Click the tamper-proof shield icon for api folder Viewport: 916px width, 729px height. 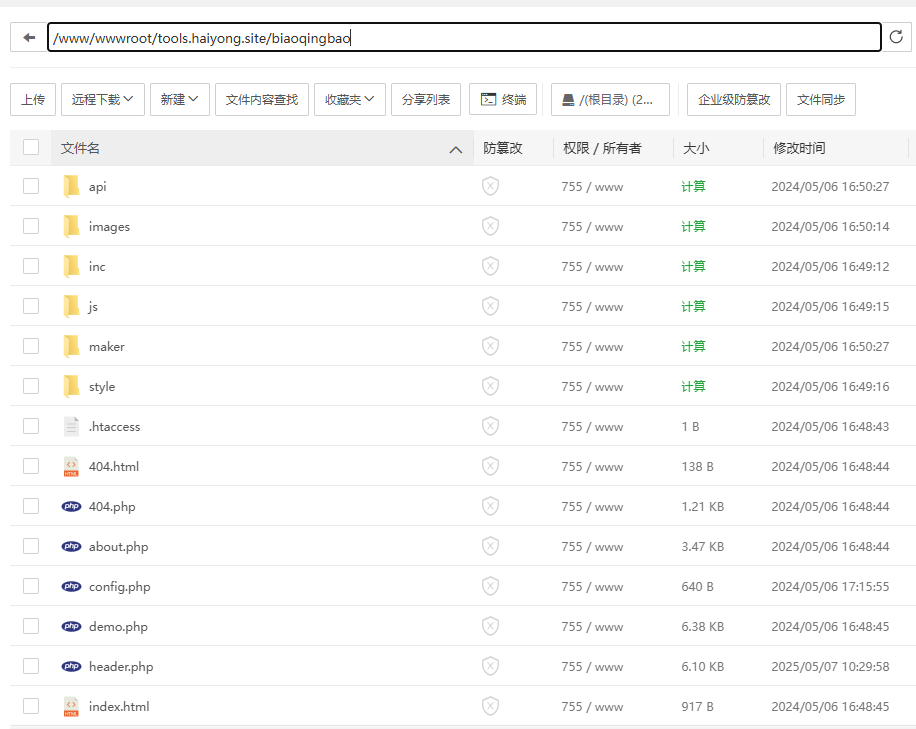[490, 186]
